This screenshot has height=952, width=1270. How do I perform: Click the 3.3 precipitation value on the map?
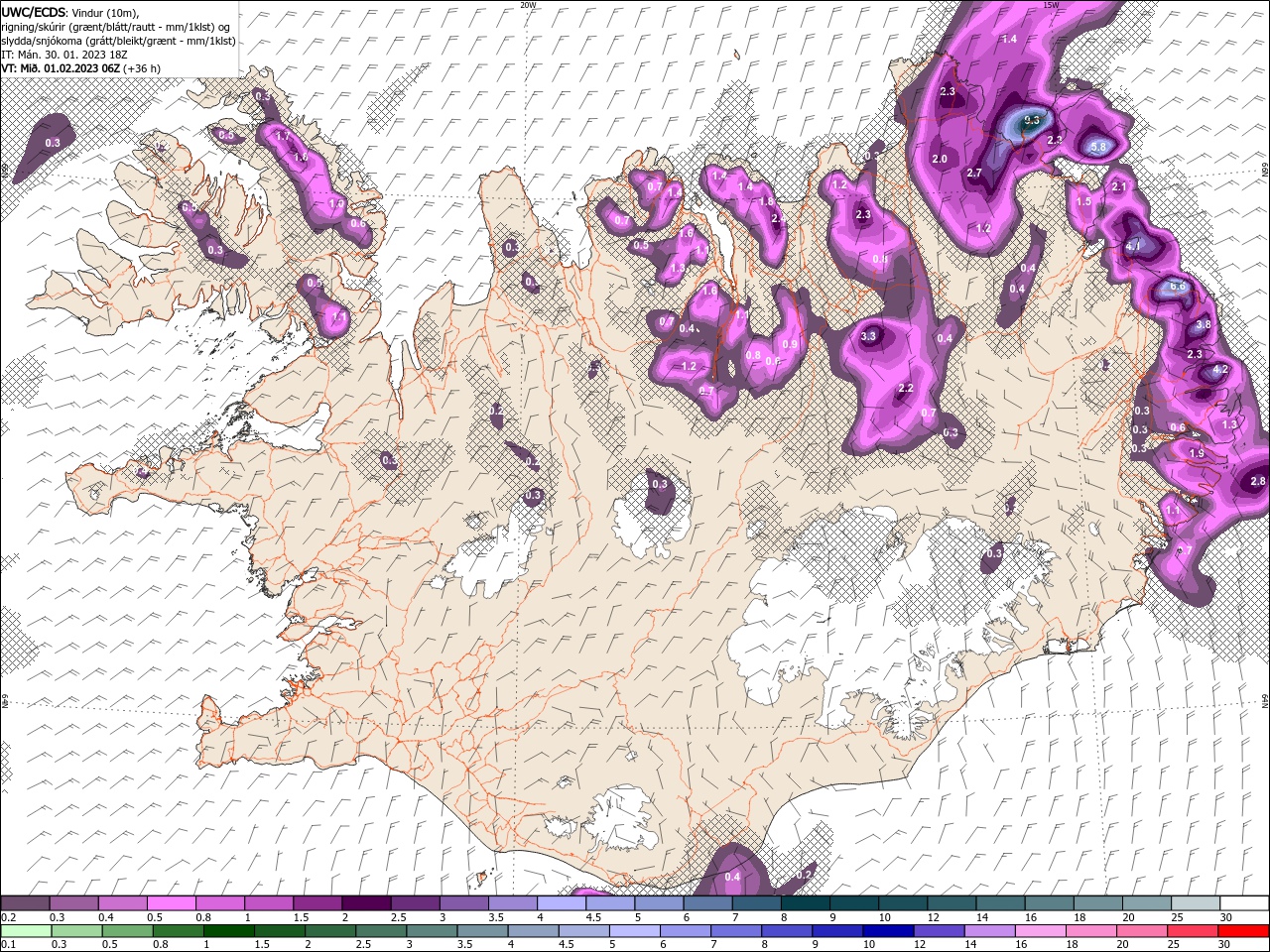[x=868, y=336]
